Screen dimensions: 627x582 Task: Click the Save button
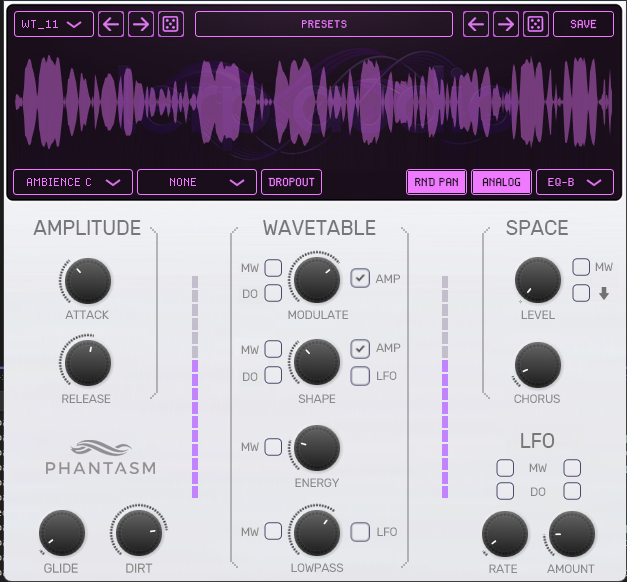click(x=583, y=24)
